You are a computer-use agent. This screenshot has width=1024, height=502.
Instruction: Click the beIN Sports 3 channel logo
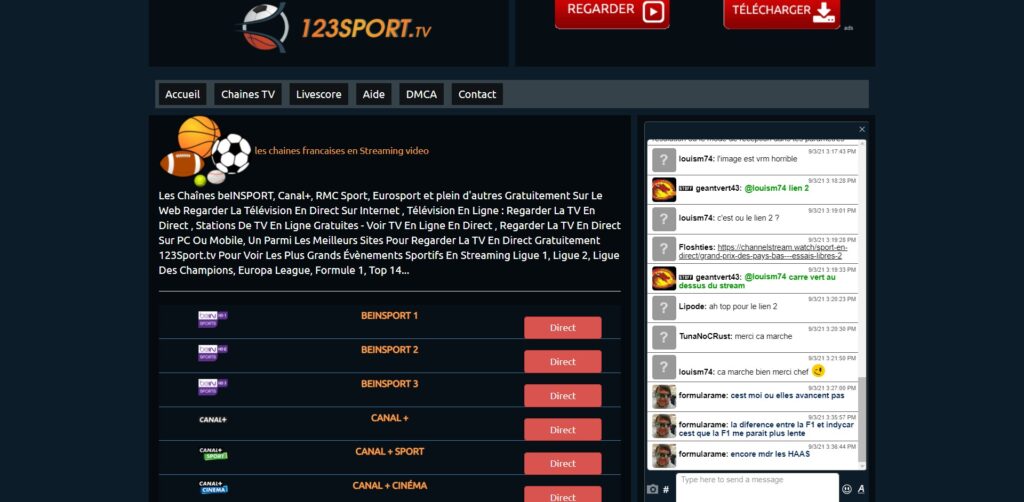[212, 387]
